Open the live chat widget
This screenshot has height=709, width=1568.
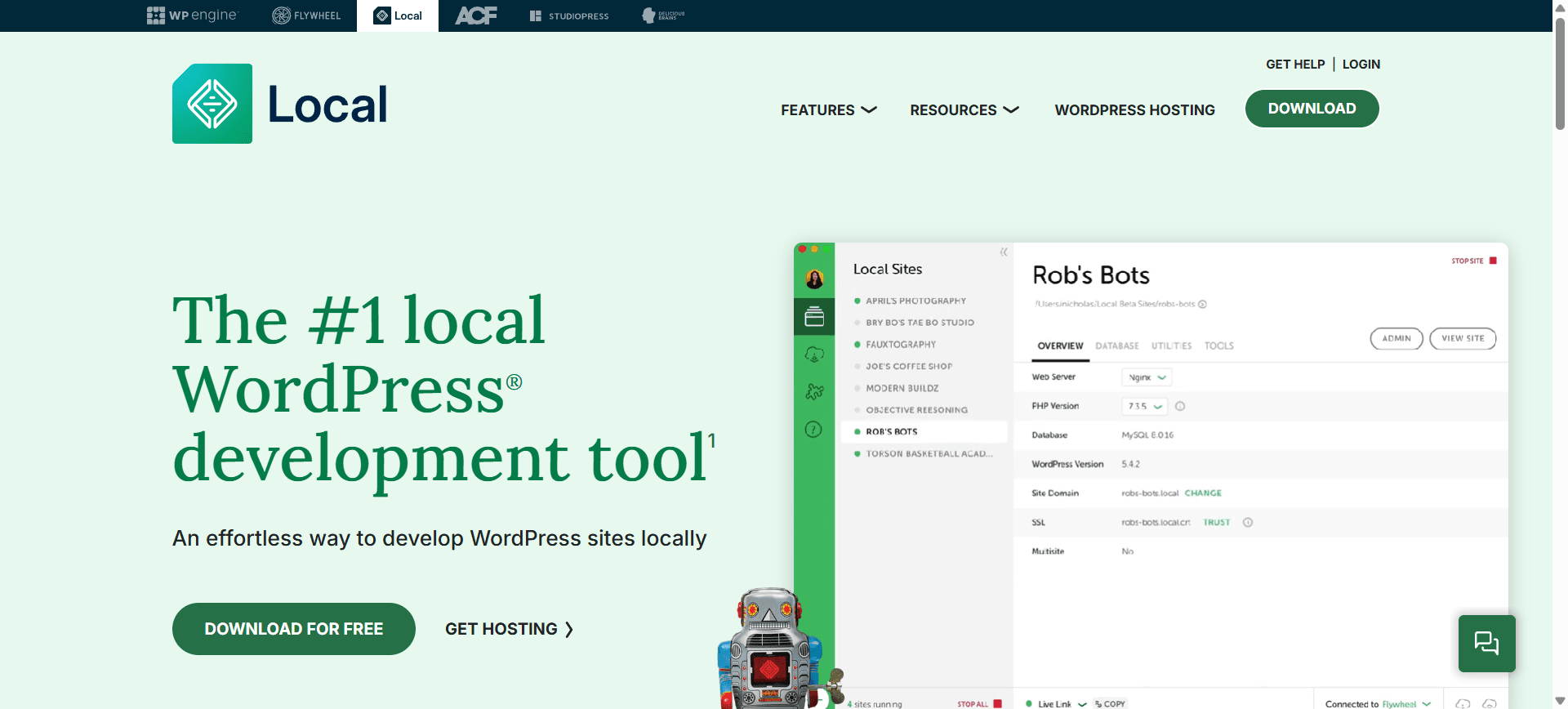1486,644
